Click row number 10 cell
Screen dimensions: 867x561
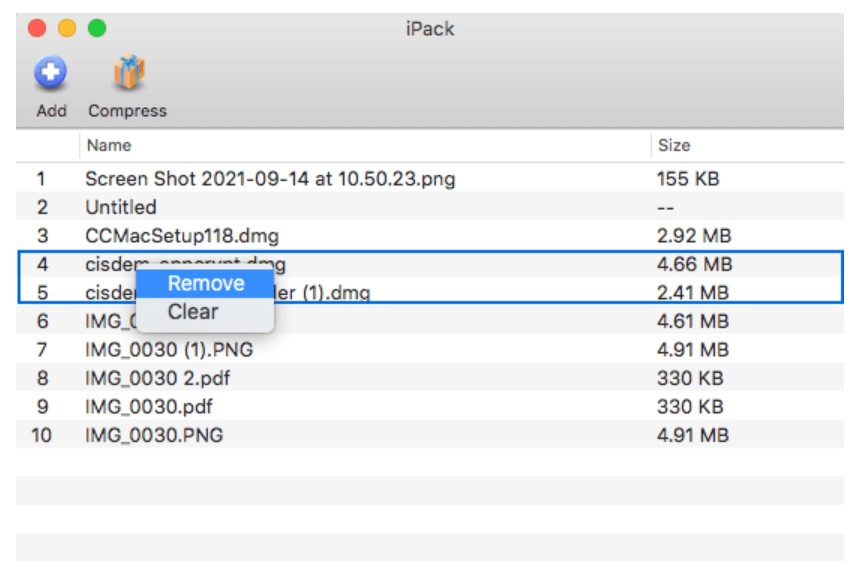pos(41,435)
